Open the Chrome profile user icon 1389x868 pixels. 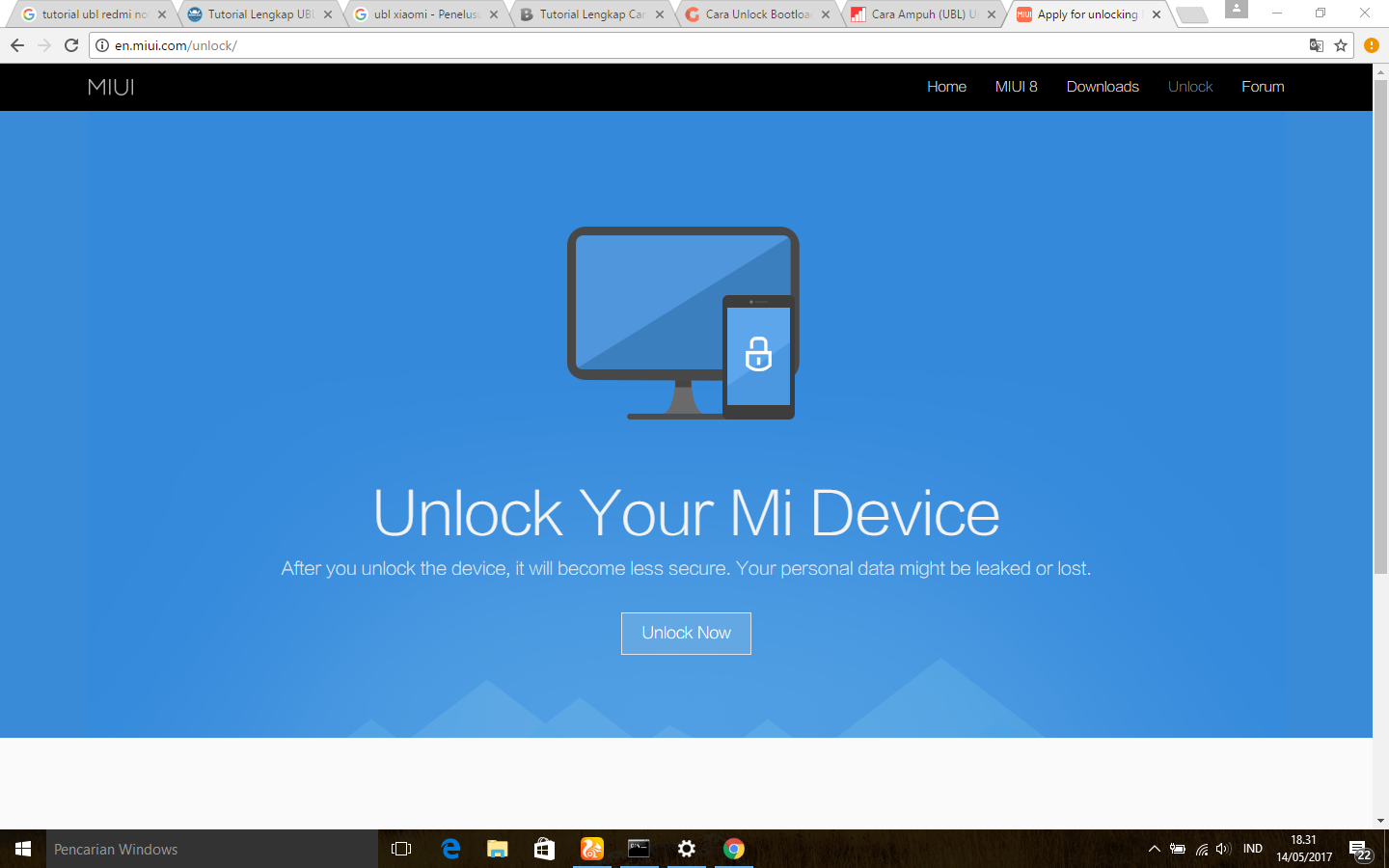coord(1237,10)
